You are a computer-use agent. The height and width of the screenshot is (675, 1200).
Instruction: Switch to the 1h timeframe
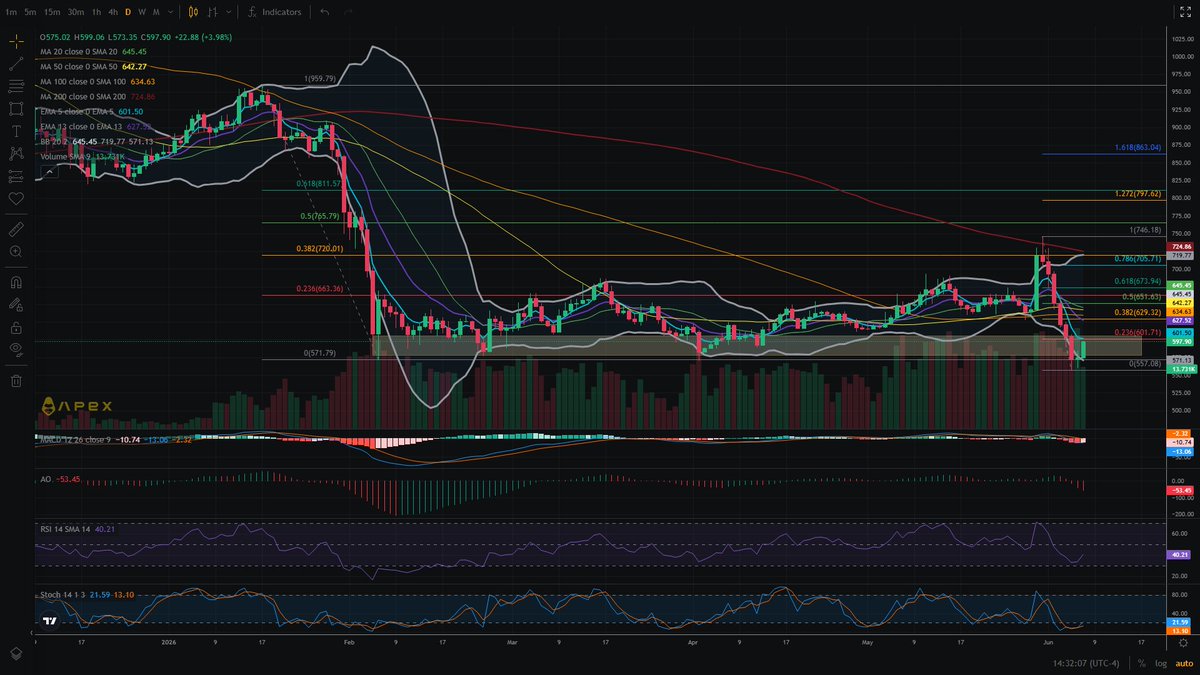[x=96, y=12]
